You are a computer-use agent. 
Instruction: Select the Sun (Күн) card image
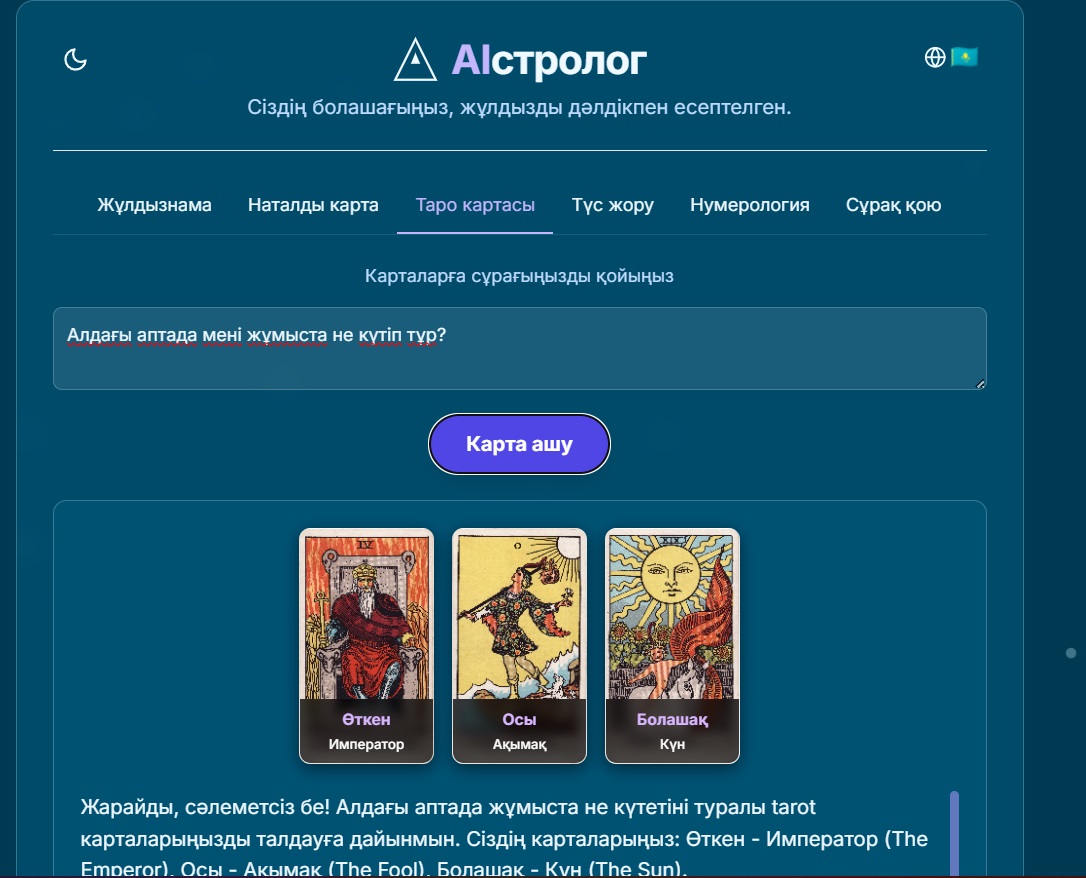(x=673, y=616)
